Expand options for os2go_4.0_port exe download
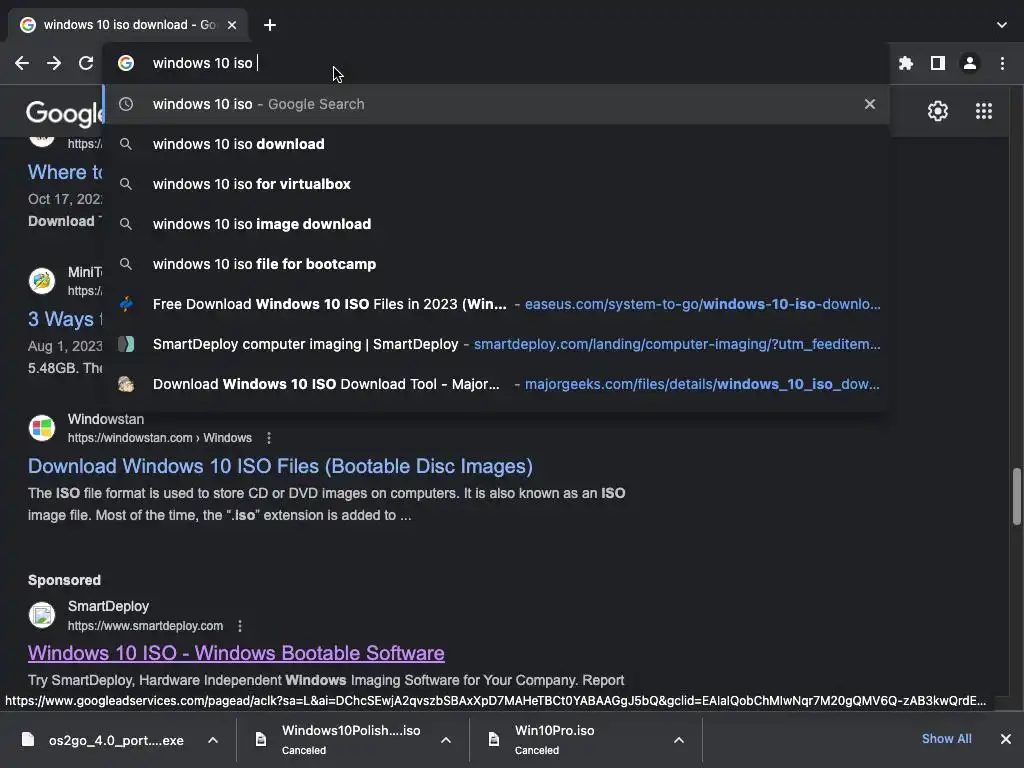Image resolution: width=1024 pixels, height=768 pixels. pyautogui.click(x=213, y=740)
